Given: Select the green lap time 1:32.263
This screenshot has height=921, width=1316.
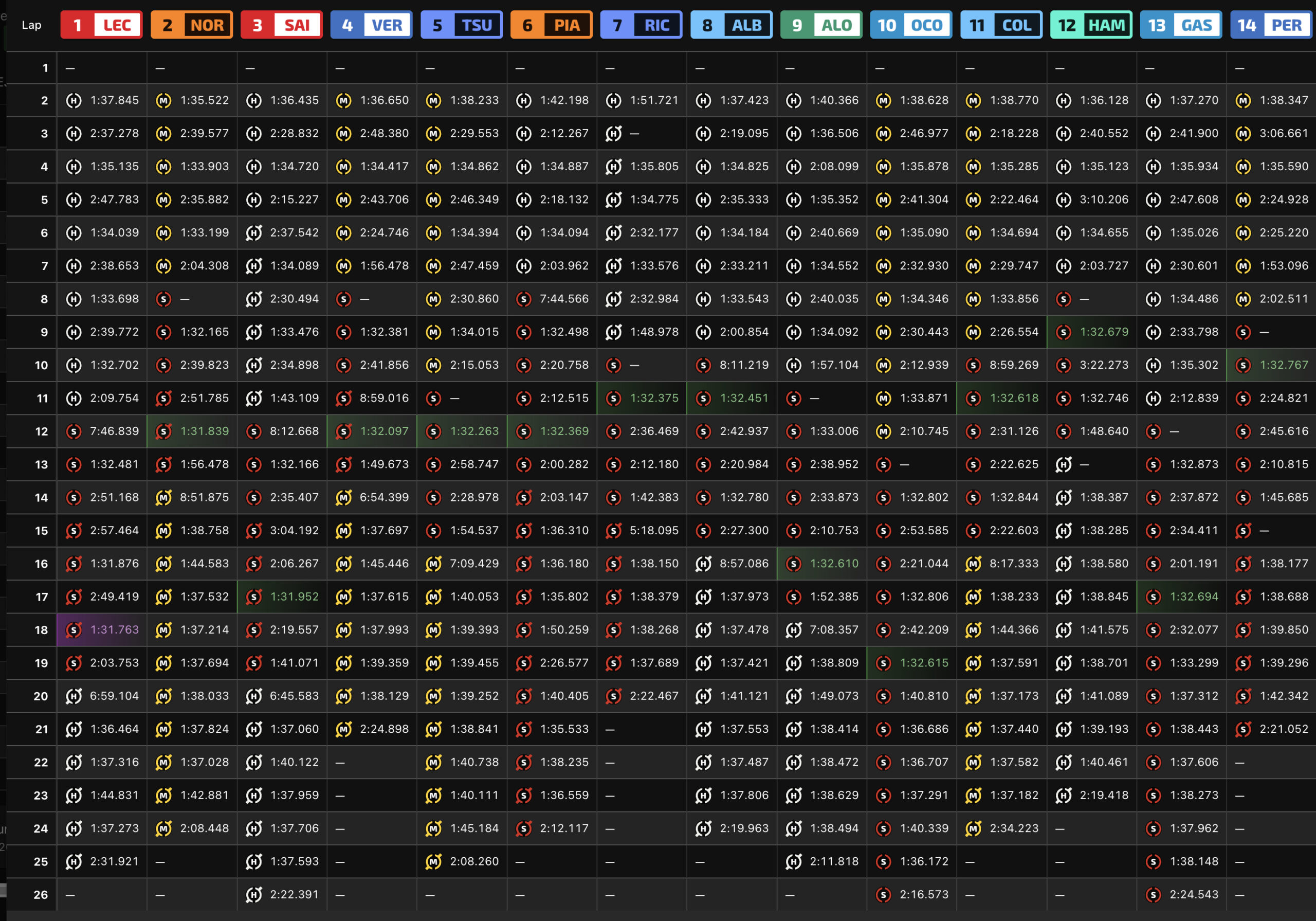Looking at the screenshot, I should pyautogui.click(x=474, y=431).
